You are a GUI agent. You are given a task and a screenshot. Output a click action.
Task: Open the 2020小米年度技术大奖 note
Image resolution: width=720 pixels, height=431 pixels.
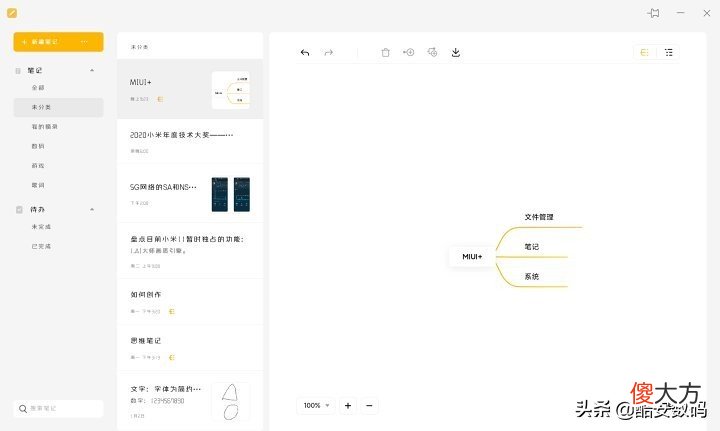point(190,142)
